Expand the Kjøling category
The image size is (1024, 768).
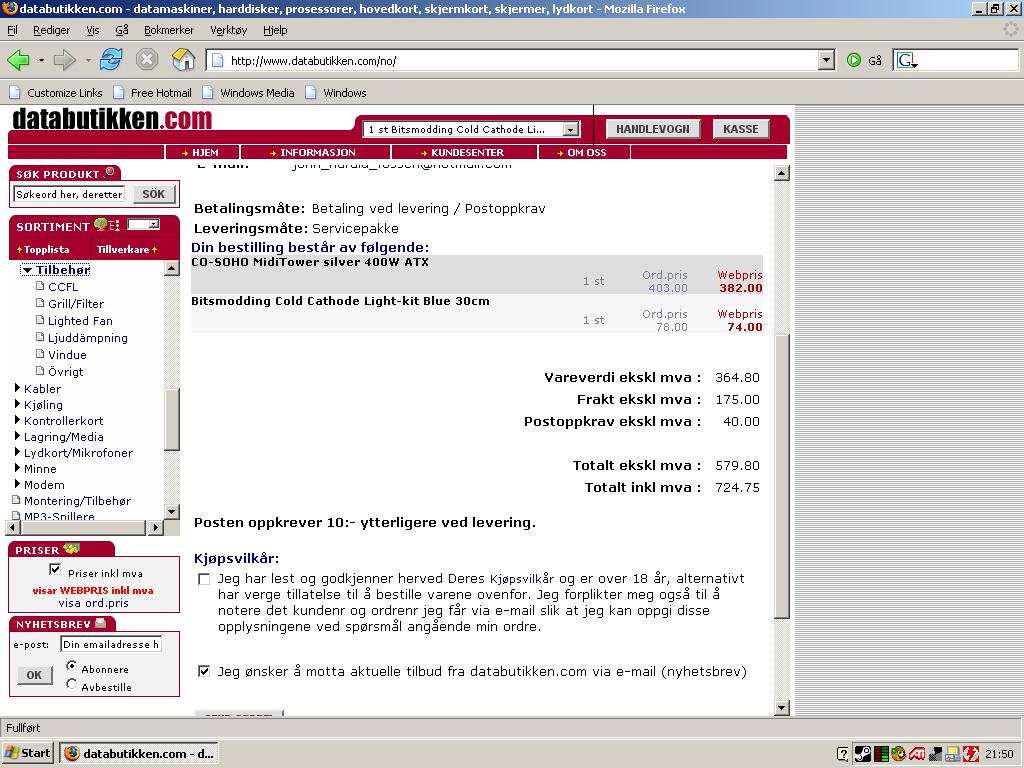tap(18, 404)
